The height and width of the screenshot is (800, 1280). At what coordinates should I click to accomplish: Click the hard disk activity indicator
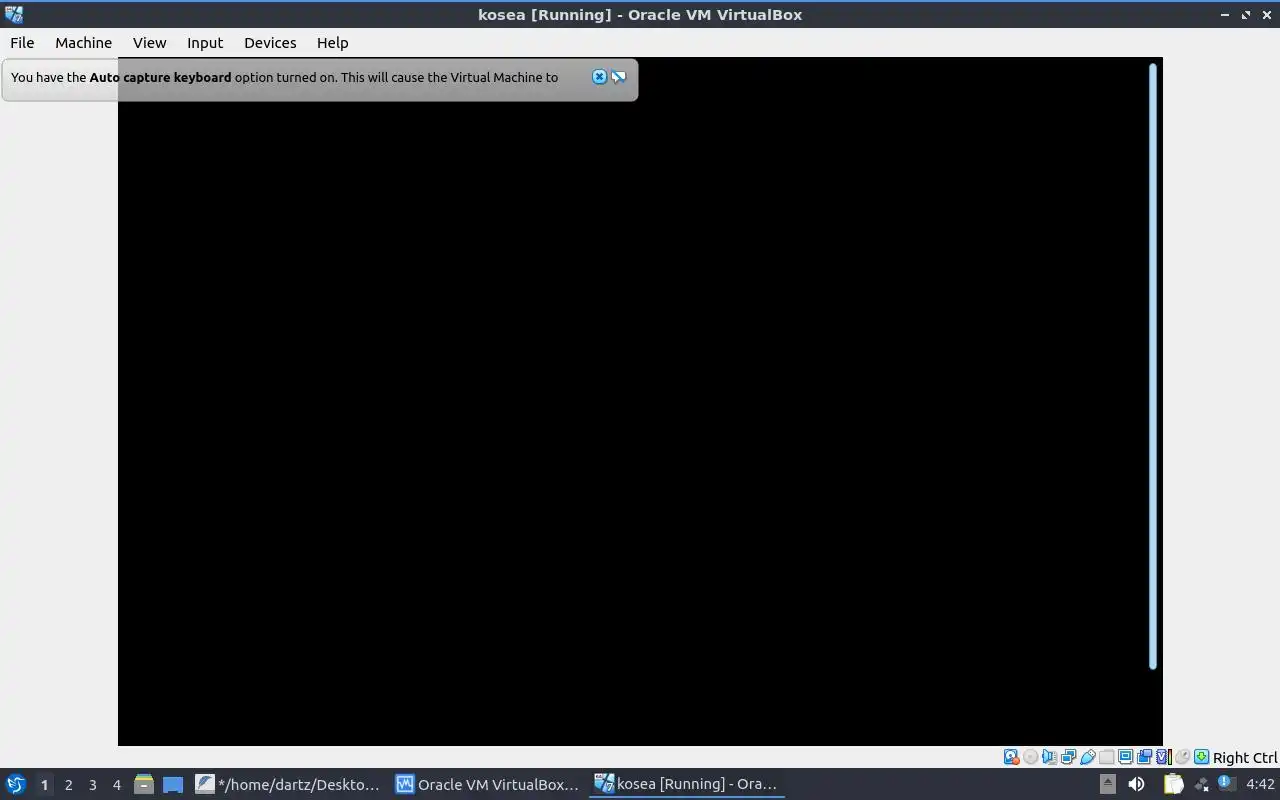(x=1012, y=757)
